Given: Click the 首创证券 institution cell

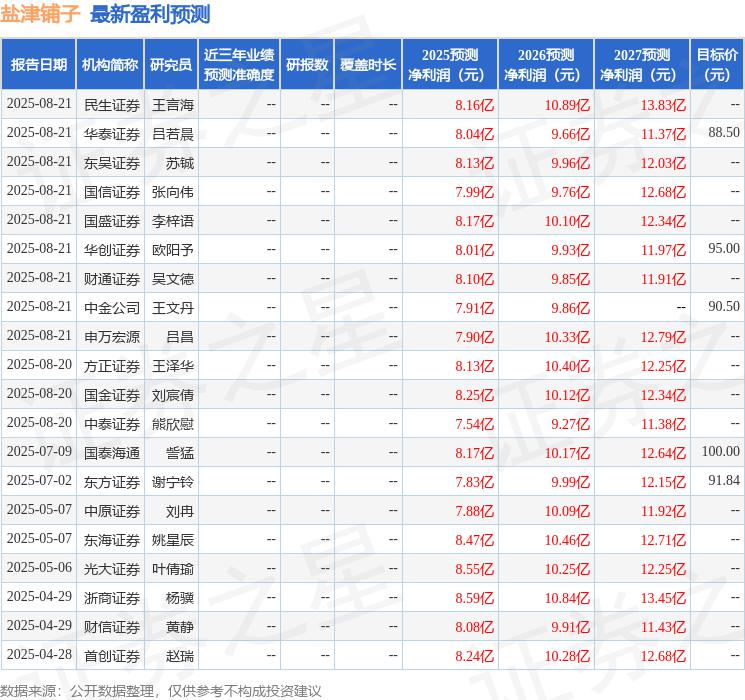Looking at the screenshot, I should point(112,656).
